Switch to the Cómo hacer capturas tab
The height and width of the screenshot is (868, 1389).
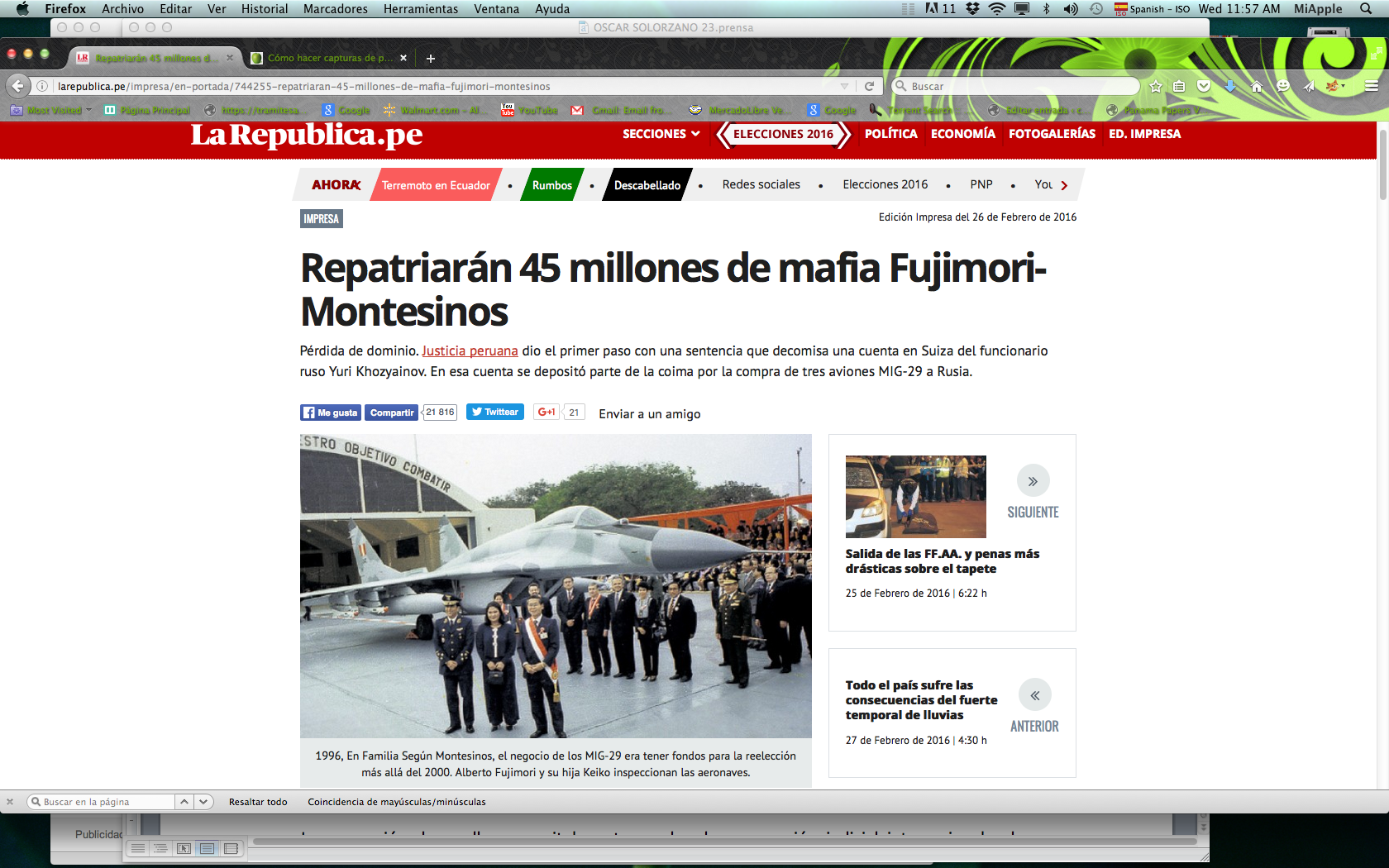[329, 58]
